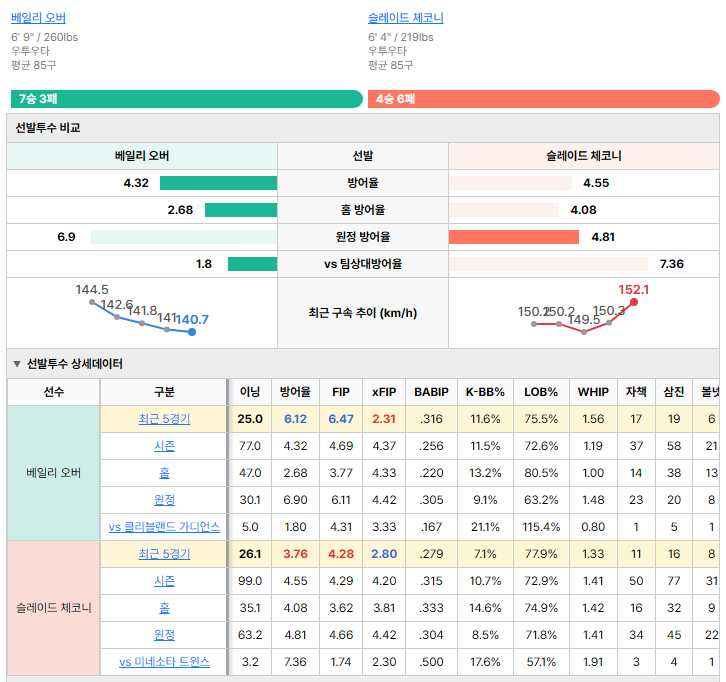
Task: Click the 6.12 recent ERA value
Action: (x=295, y=419)
